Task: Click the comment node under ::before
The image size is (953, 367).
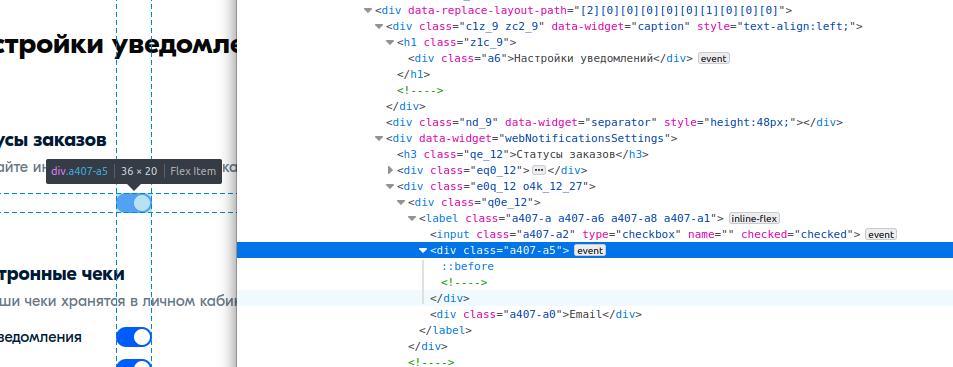Action: [x=464, y=283]
